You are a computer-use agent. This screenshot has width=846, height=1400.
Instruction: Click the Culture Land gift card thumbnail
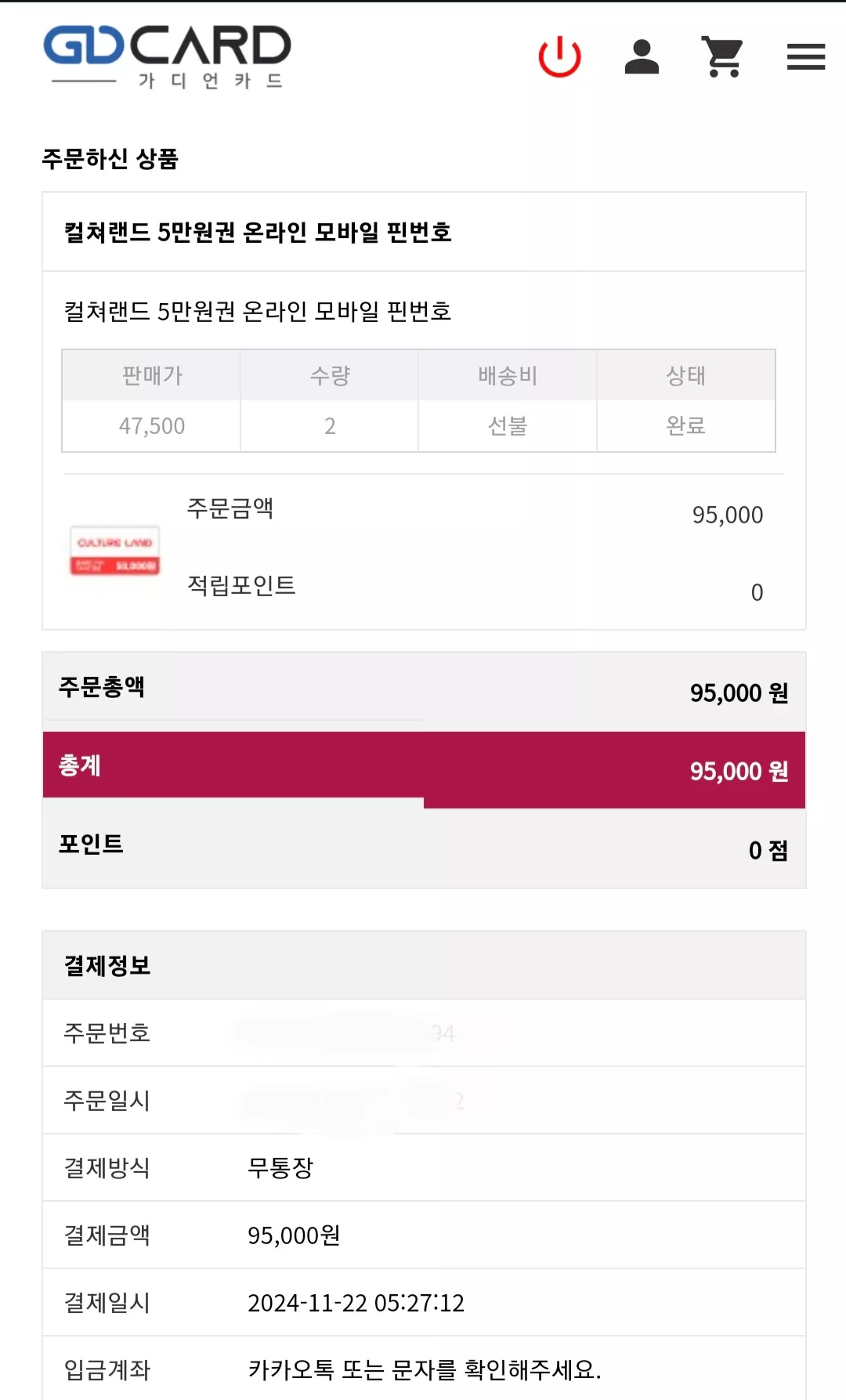pyautogui.click(x=115, y=551)
